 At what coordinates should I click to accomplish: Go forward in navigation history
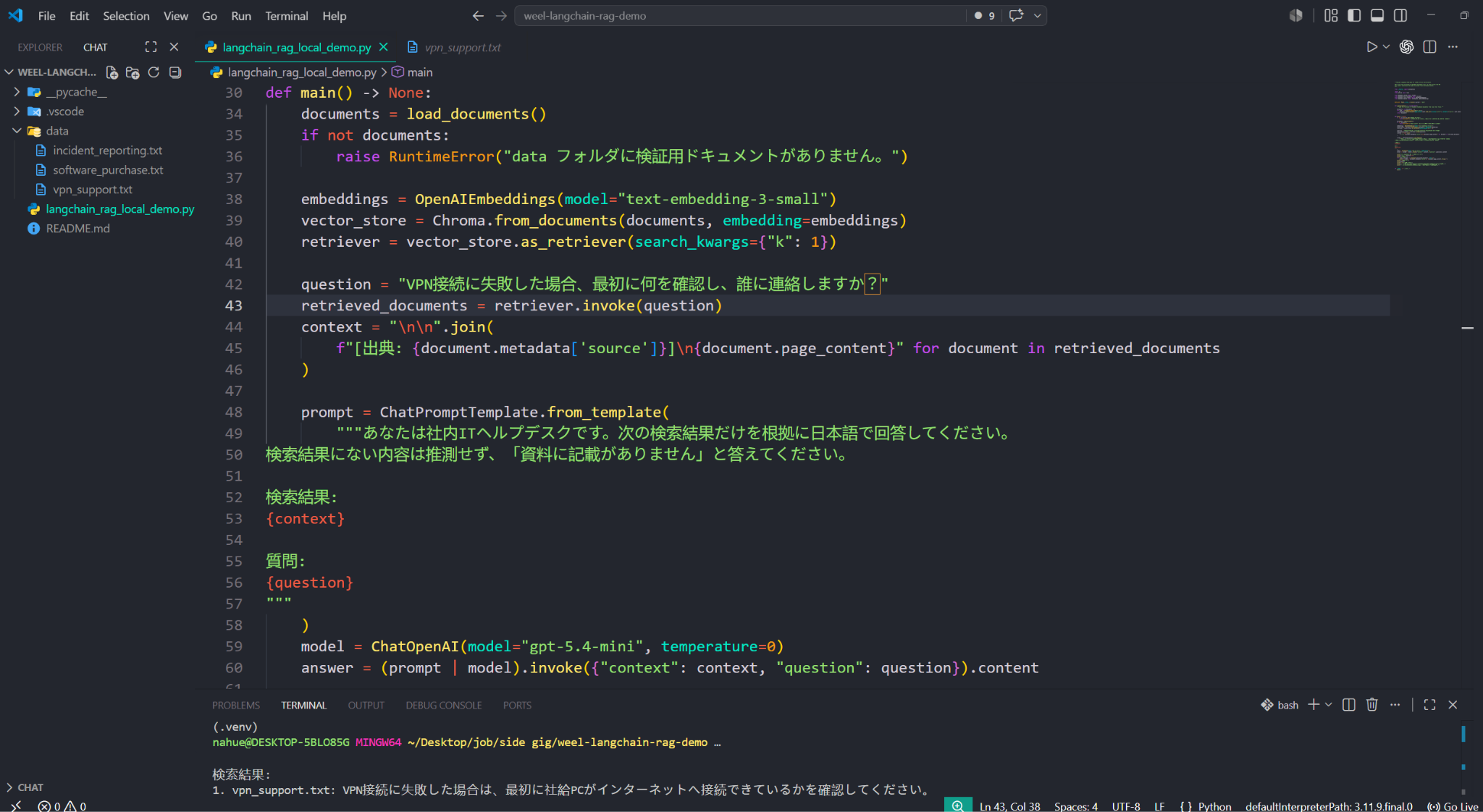pos(501,15)
